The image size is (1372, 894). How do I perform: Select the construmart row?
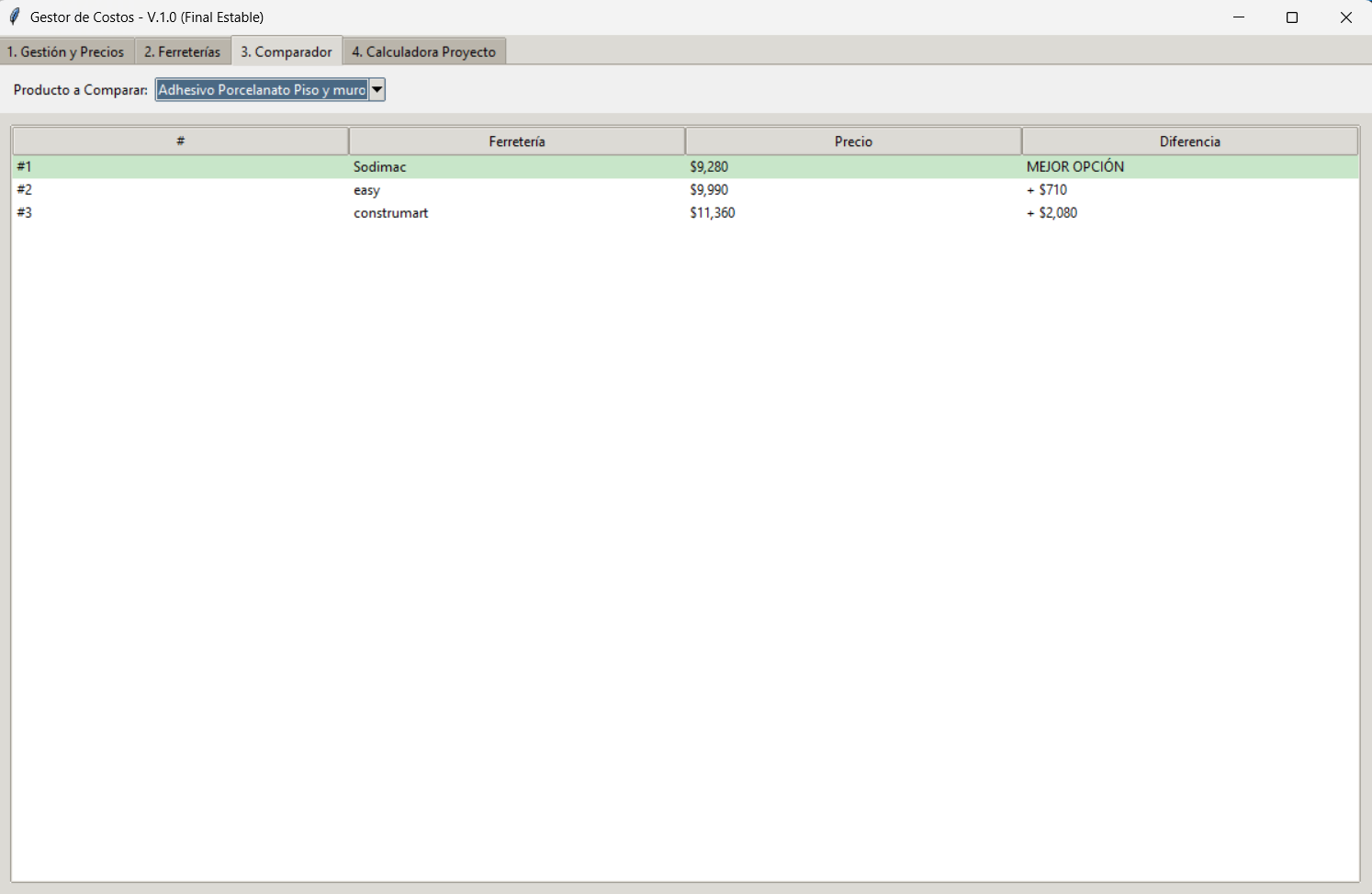(x=390, y=213)
